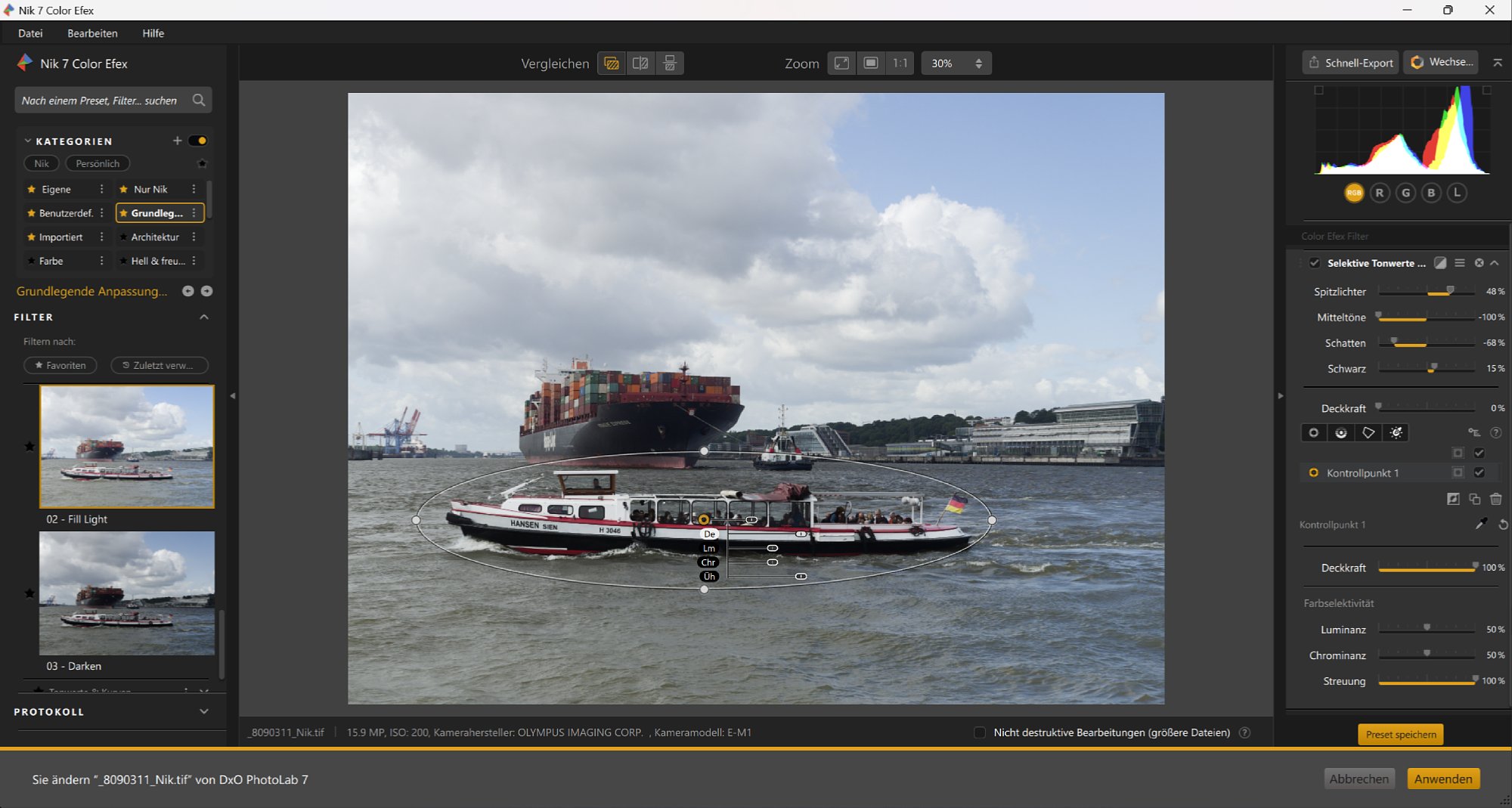Reset Kontrollpunkt 1 settings
This screenshot has height=808, width=1512.
point(1502,524)
